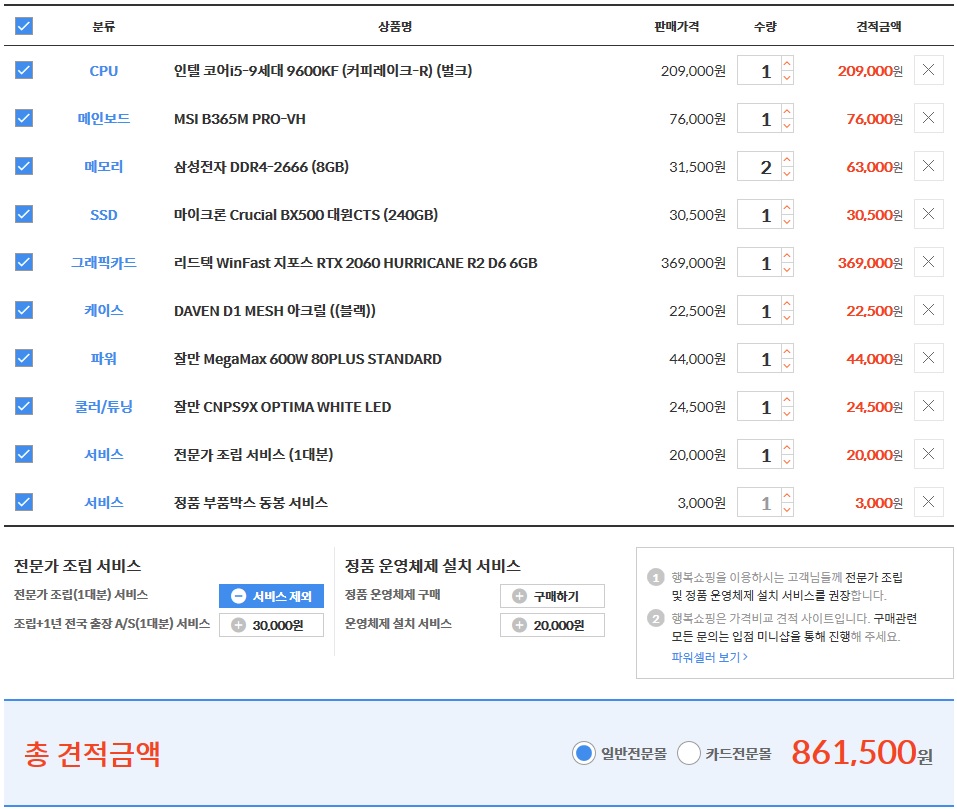This screenshot has height=809, width=957.
Task: Remove the 전문가 조립 서비스 (1대분) row
Action: click(x=928, y=454)
